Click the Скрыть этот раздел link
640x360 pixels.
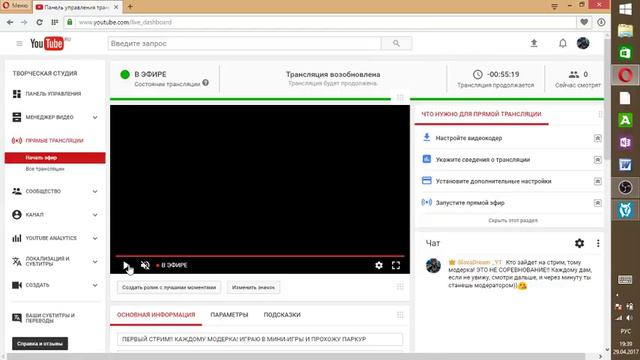pos(513,220)
